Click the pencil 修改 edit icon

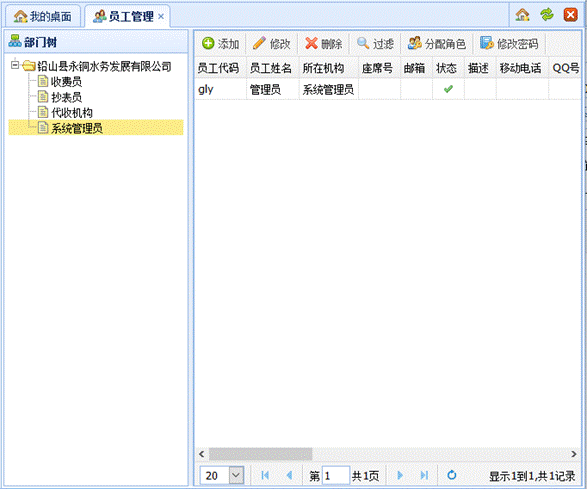click(x=259, y=43)
